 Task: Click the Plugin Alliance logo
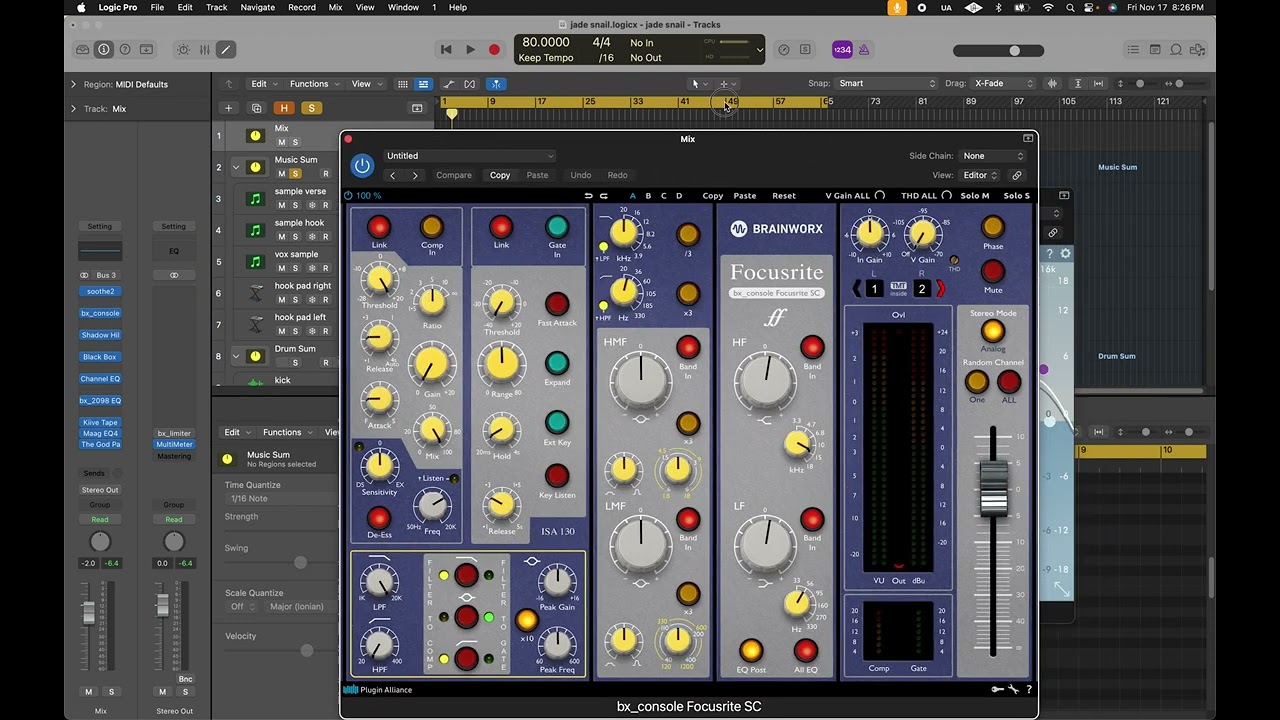click(x=378, y=690)
